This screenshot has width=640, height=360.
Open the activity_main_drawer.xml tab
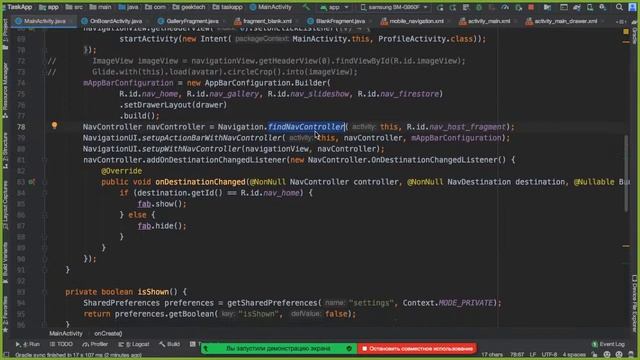click(561, 21)
